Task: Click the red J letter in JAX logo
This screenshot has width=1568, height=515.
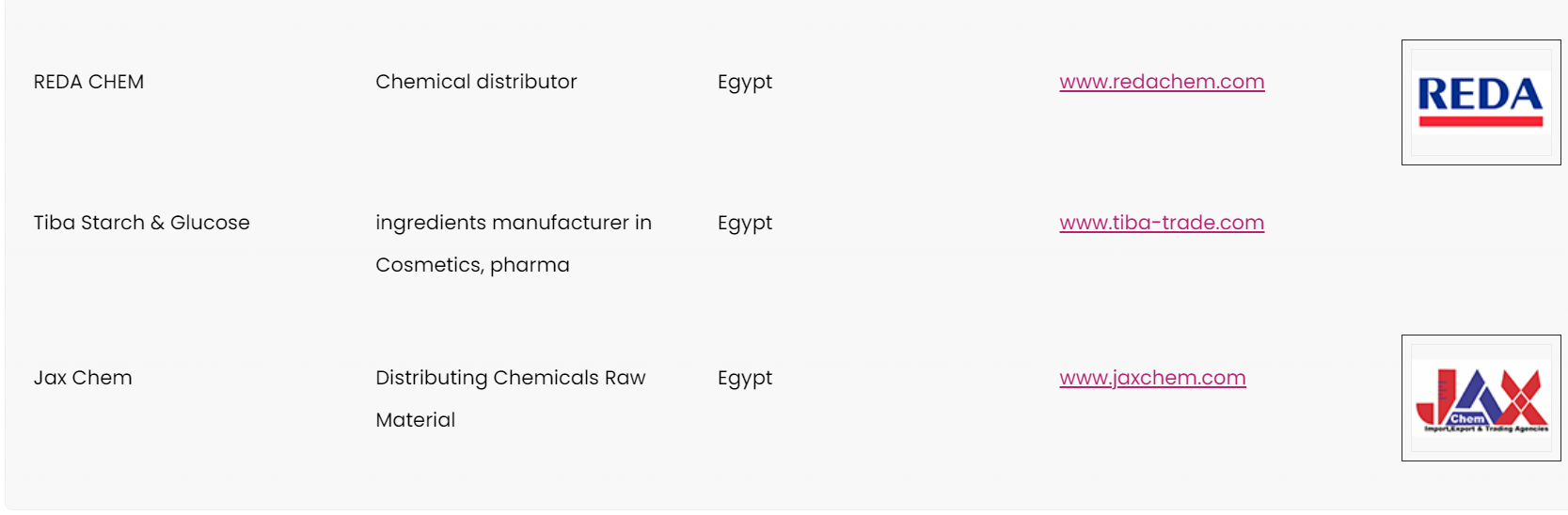Action: click(1434, 397)
